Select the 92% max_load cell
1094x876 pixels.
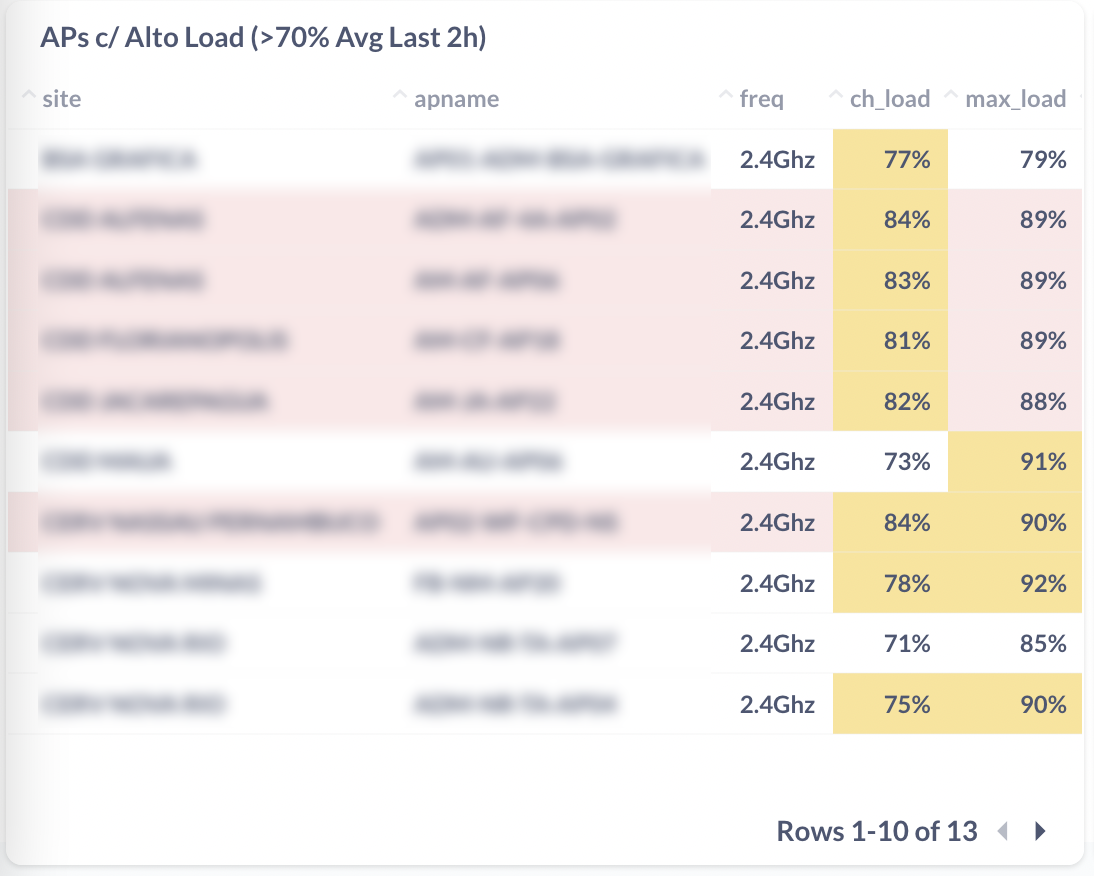[1015, 582]
